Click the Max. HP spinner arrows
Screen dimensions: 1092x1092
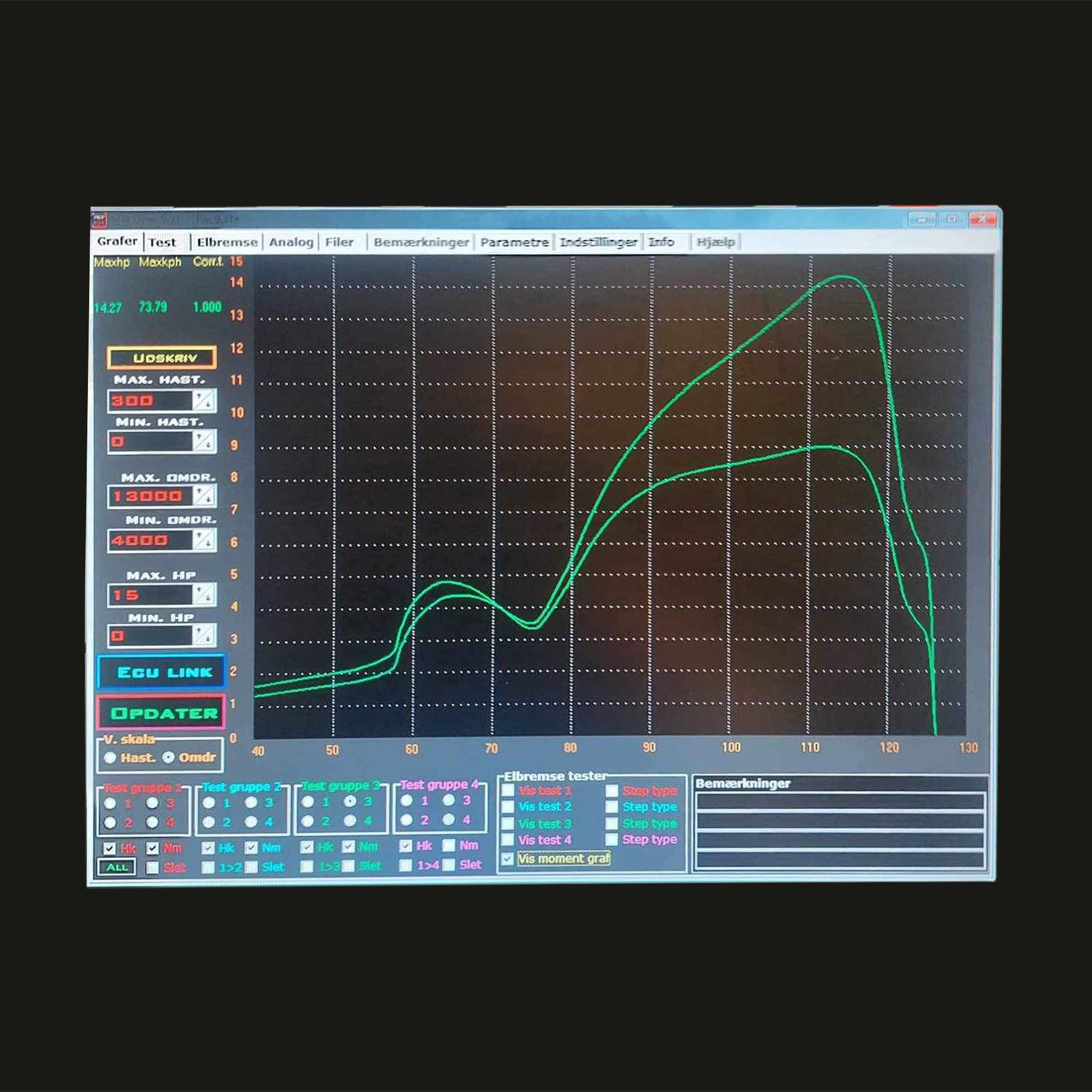(x=204, y=594)
